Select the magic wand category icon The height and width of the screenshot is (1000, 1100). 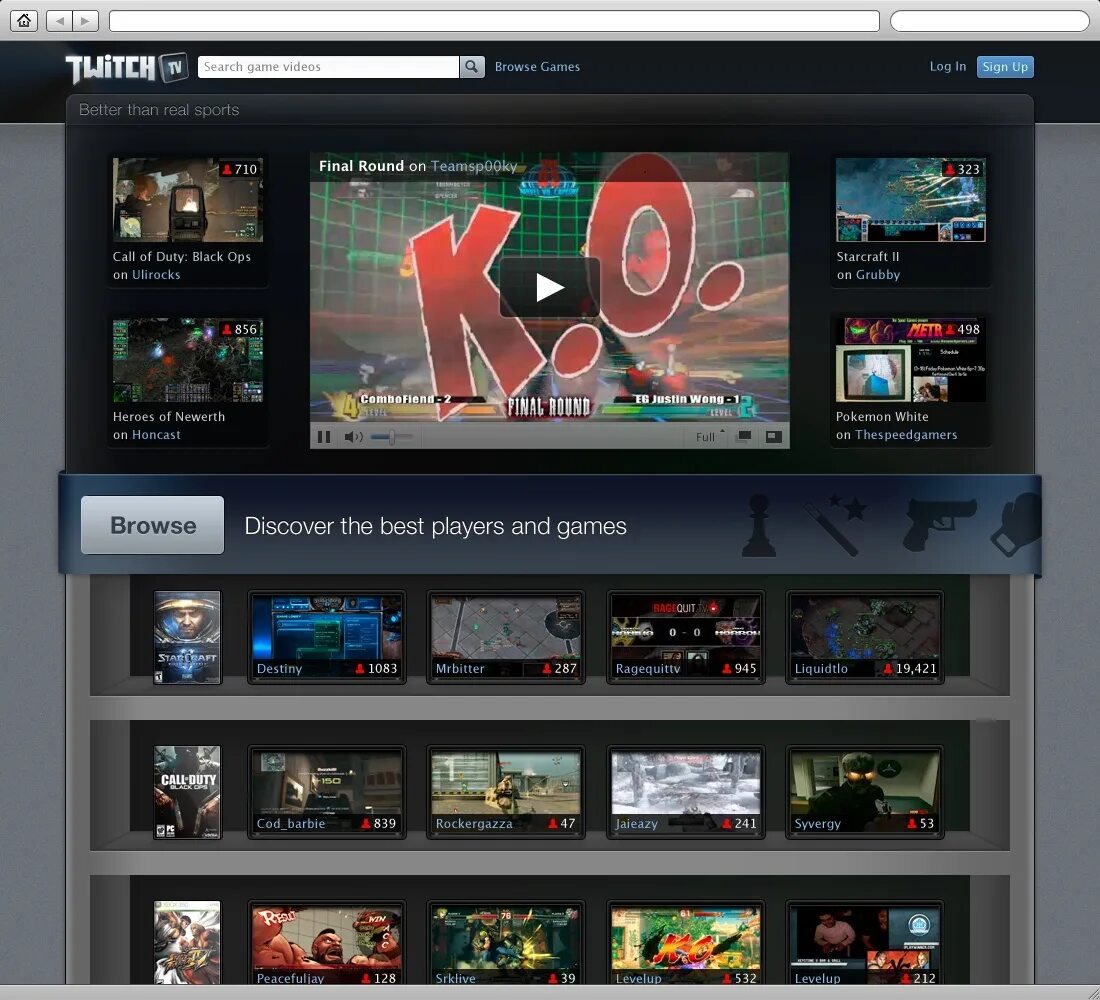pos(835,524)
